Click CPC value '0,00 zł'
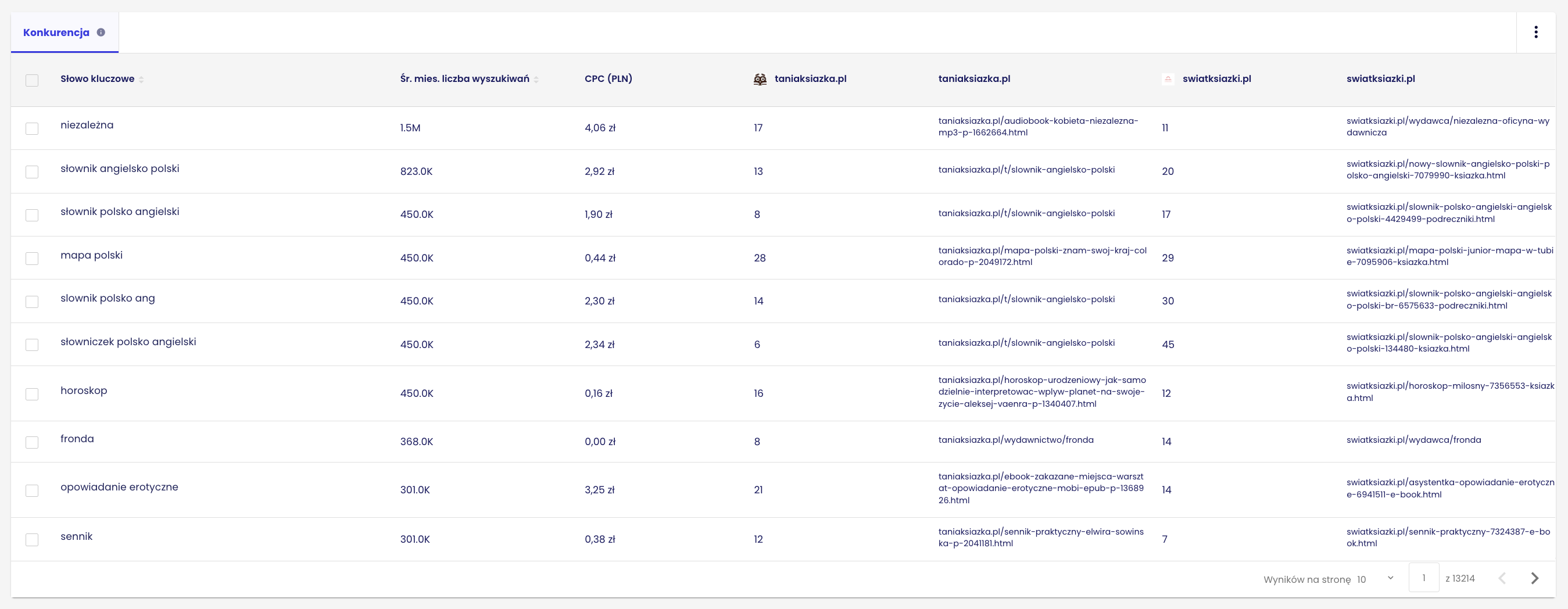Image resolution: width=1568 pixels, height=609 pixels. pos(600,442)
